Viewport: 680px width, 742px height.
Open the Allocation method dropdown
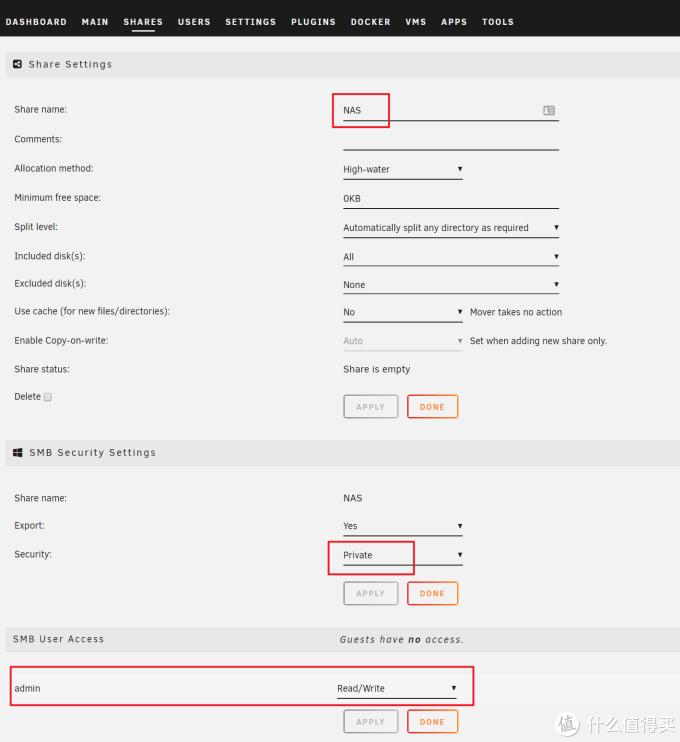tap(403, 169)
